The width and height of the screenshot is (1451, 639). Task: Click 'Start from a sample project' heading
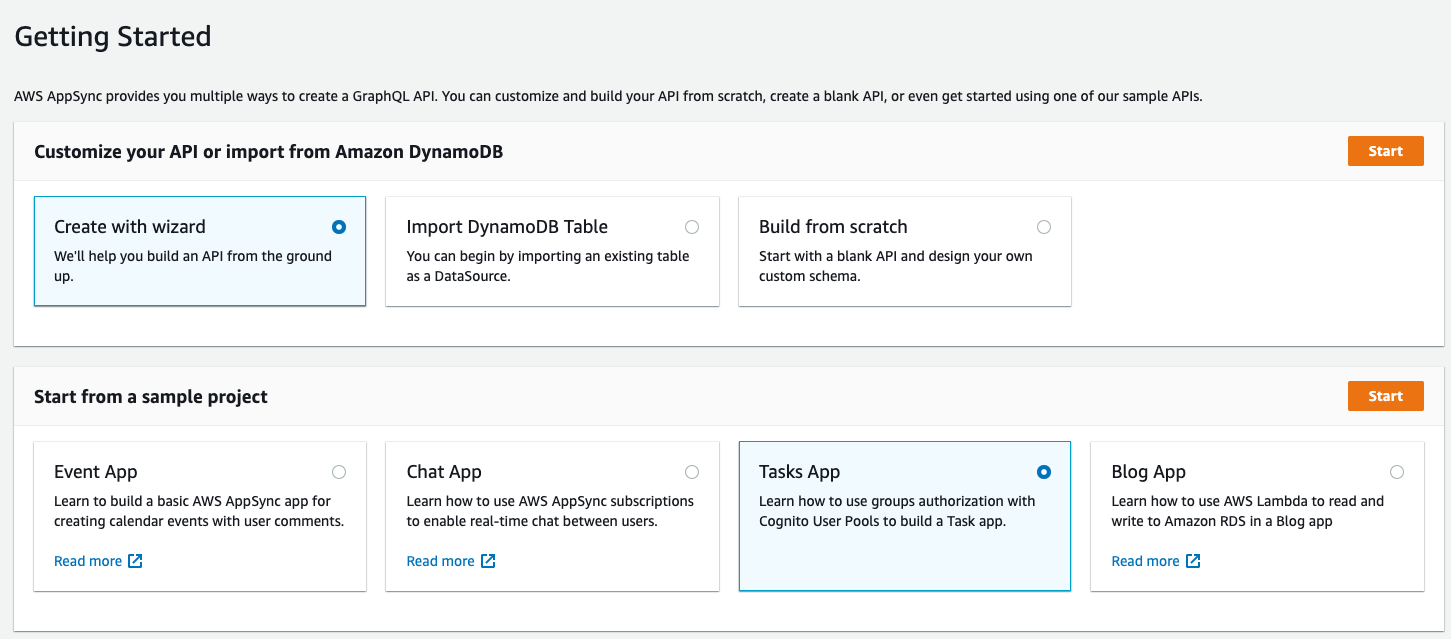click(151, 397)
